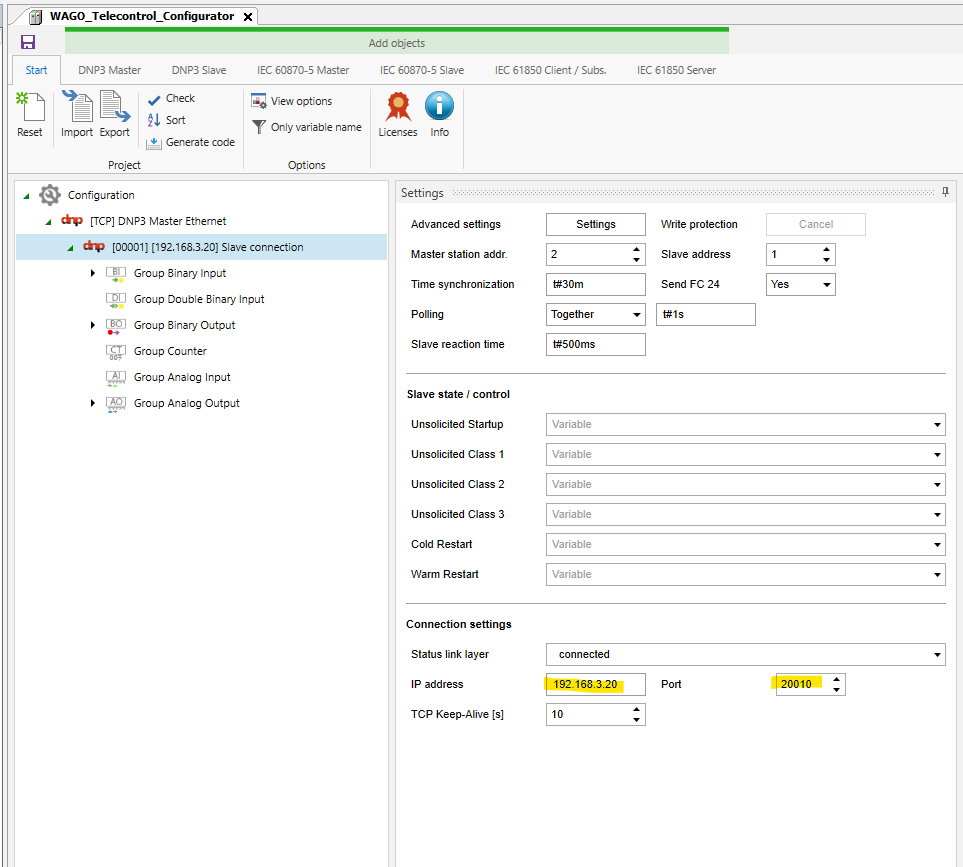Viewport: 963px width, 867px height.
Task: Click the purple Save disk icon
Action: [27, 42]
